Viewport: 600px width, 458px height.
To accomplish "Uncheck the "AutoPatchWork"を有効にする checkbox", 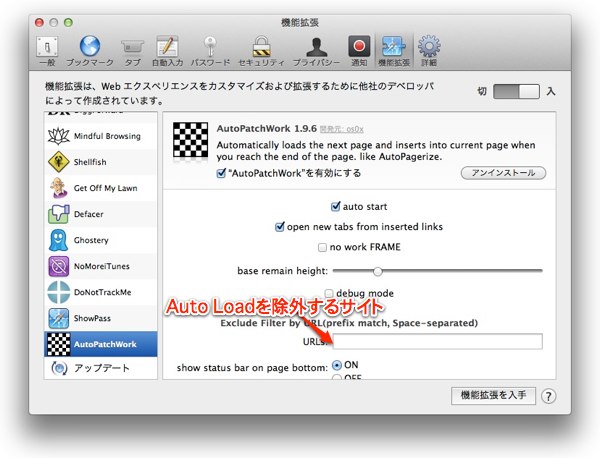I will tap(221, 173).
